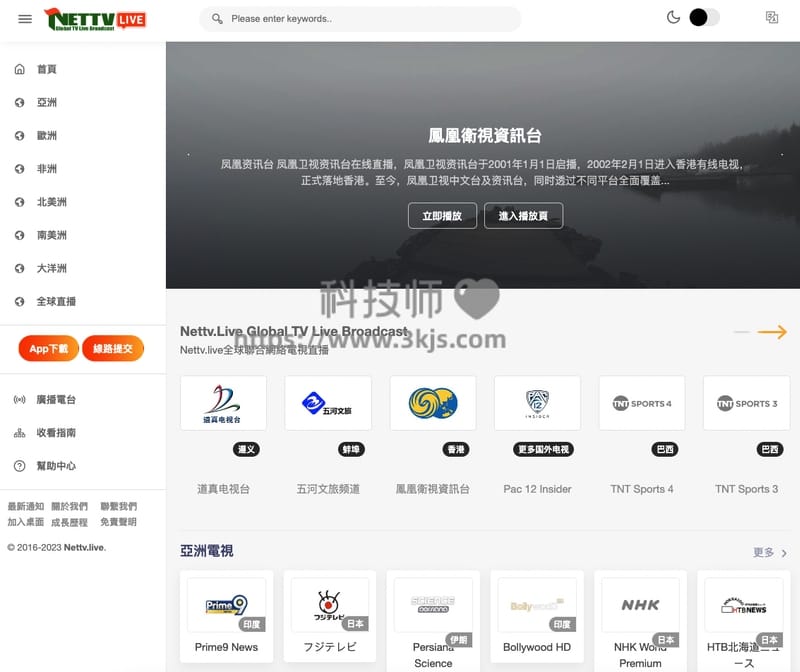The image size is (800, 672).
Task: Click the App下載 button
Action: (48, 349)
